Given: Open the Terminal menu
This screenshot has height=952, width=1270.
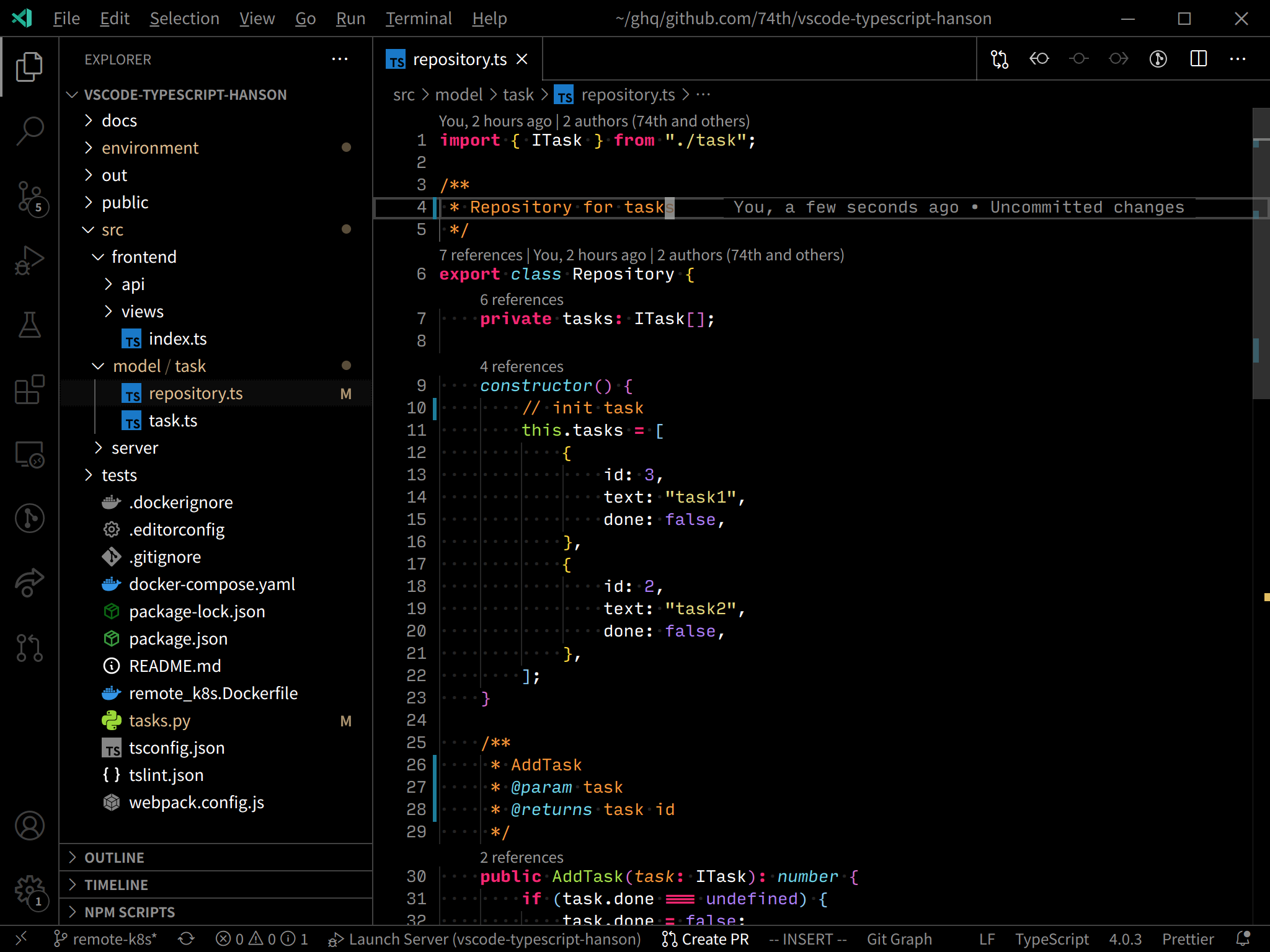Looking at the screenshot, I should click(418, 19).
